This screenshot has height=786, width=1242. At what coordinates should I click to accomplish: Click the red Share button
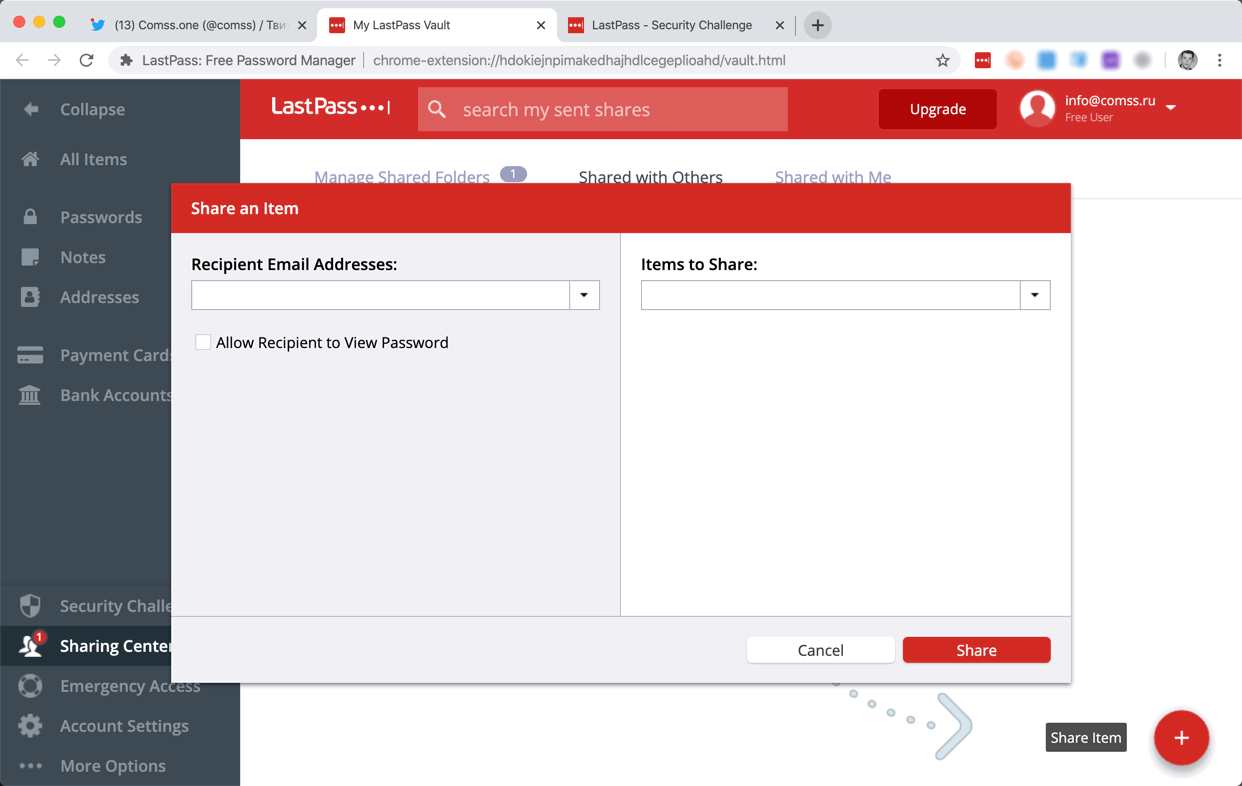[976, 650]
